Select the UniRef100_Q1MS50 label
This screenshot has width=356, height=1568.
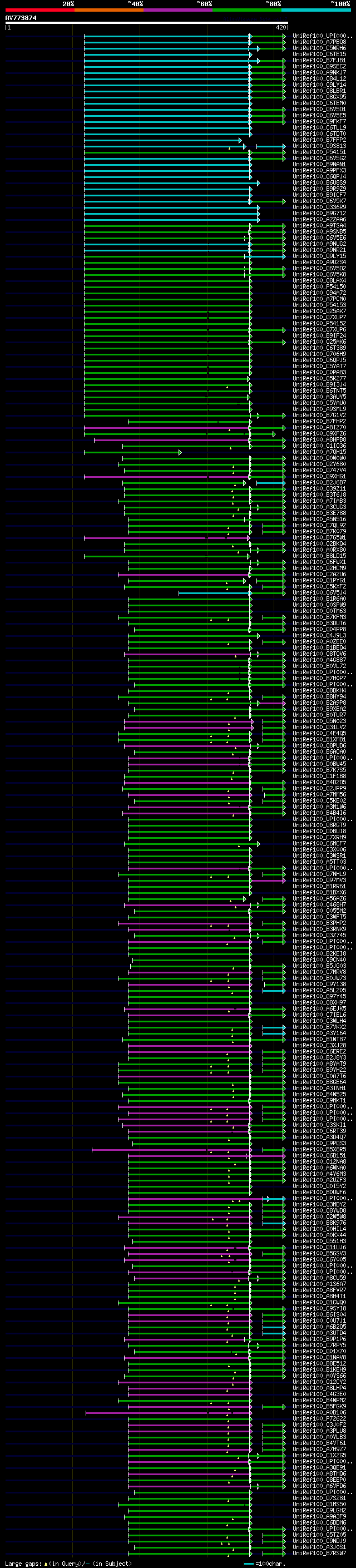319,1505
